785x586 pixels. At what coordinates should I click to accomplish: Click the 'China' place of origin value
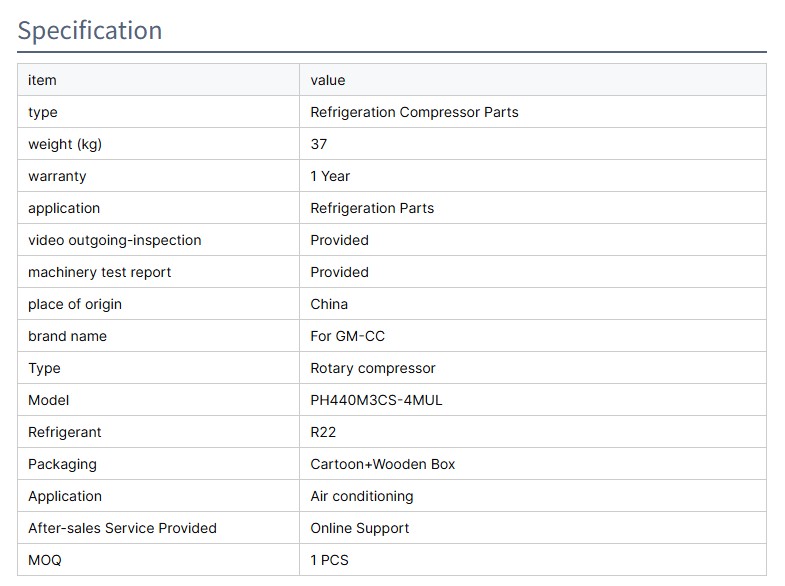329,304
